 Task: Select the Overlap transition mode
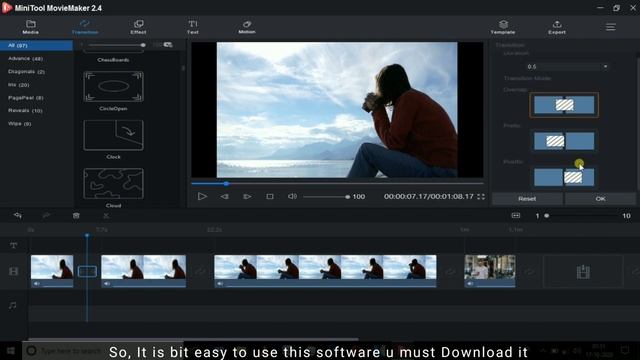tap(564, 105)
